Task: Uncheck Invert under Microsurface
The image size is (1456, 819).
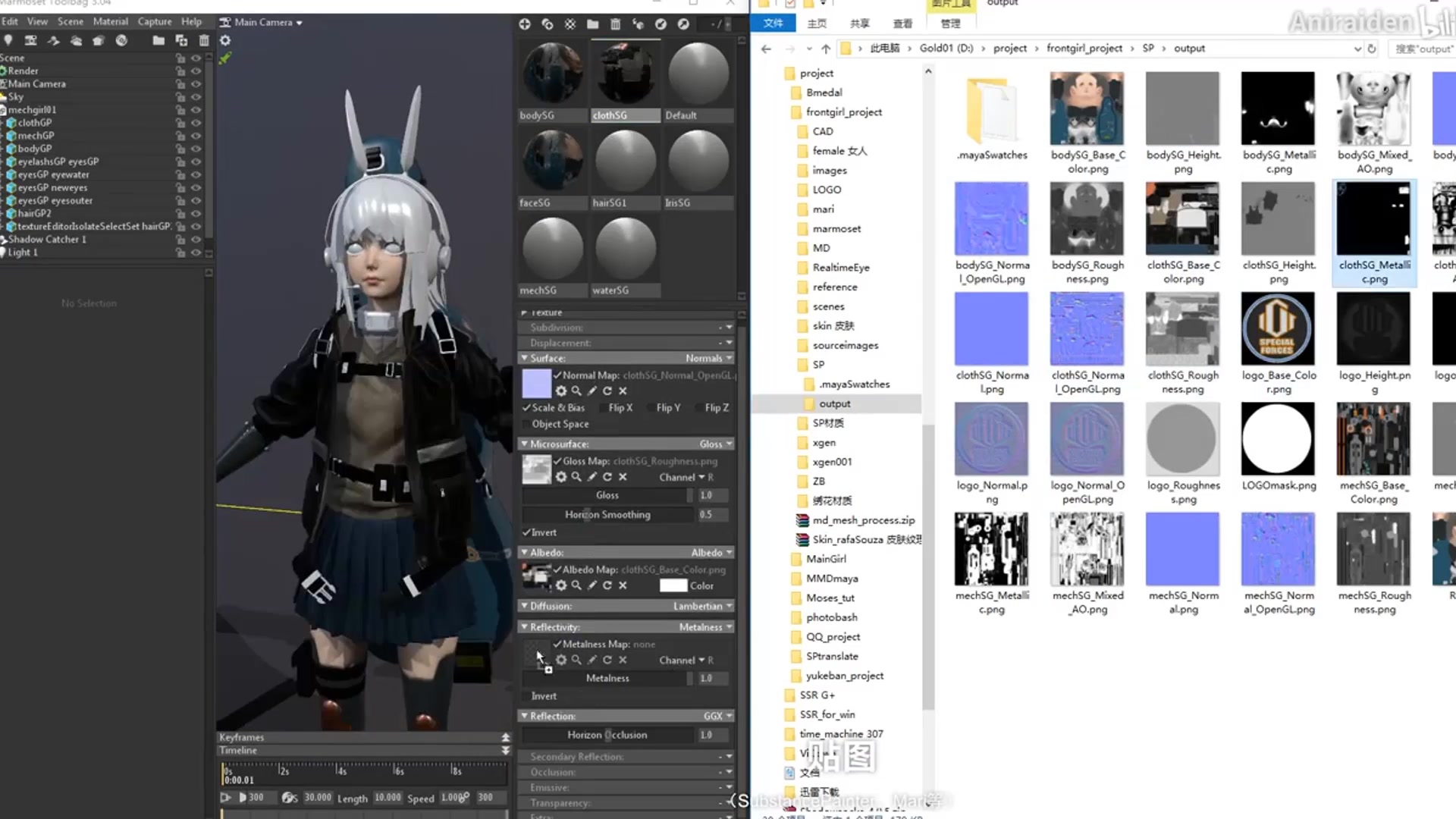Action: tap(526, 532)
